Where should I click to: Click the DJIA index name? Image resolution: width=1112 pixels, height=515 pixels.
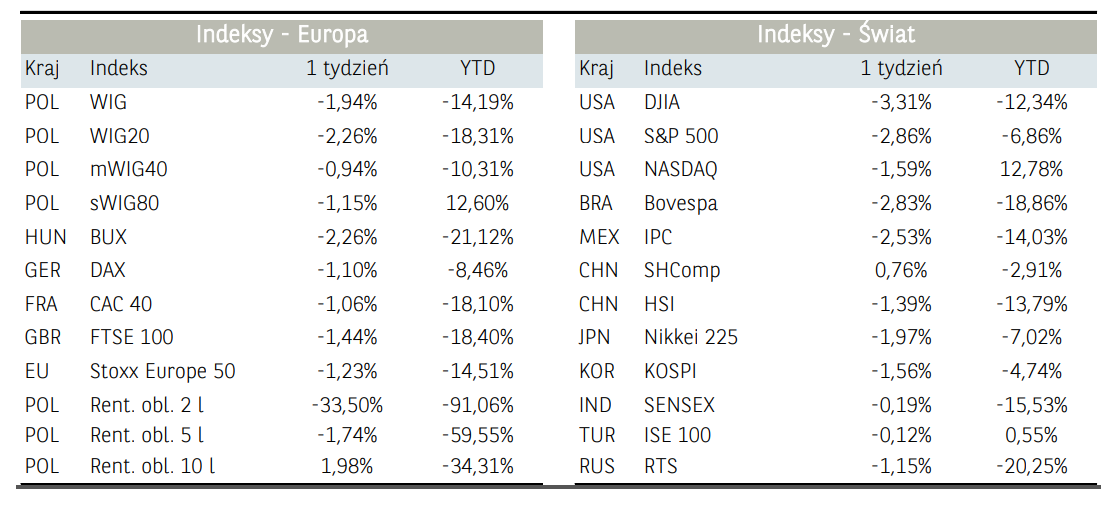coord(665,102)
